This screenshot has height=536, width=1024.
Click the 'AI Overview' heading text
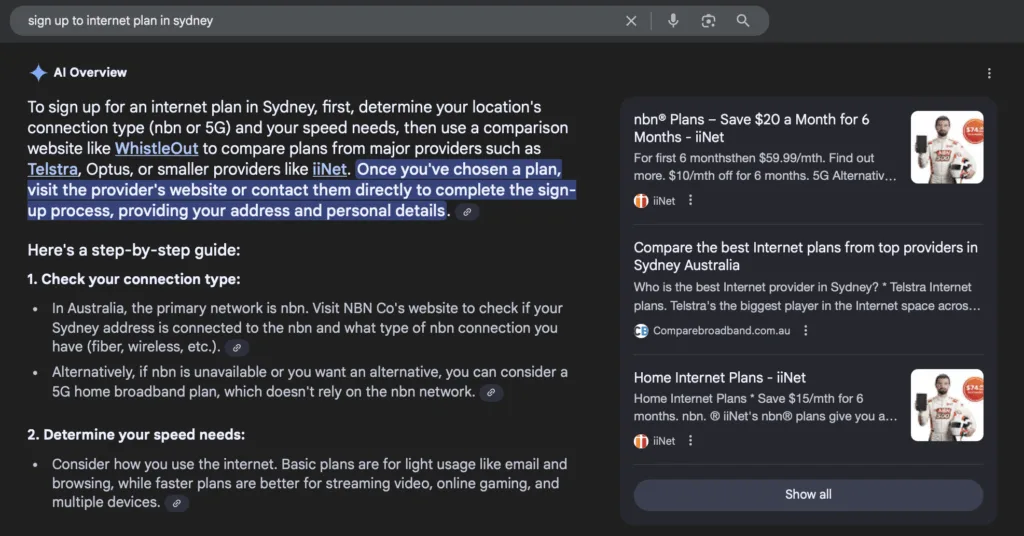click(x=90, y=72)
